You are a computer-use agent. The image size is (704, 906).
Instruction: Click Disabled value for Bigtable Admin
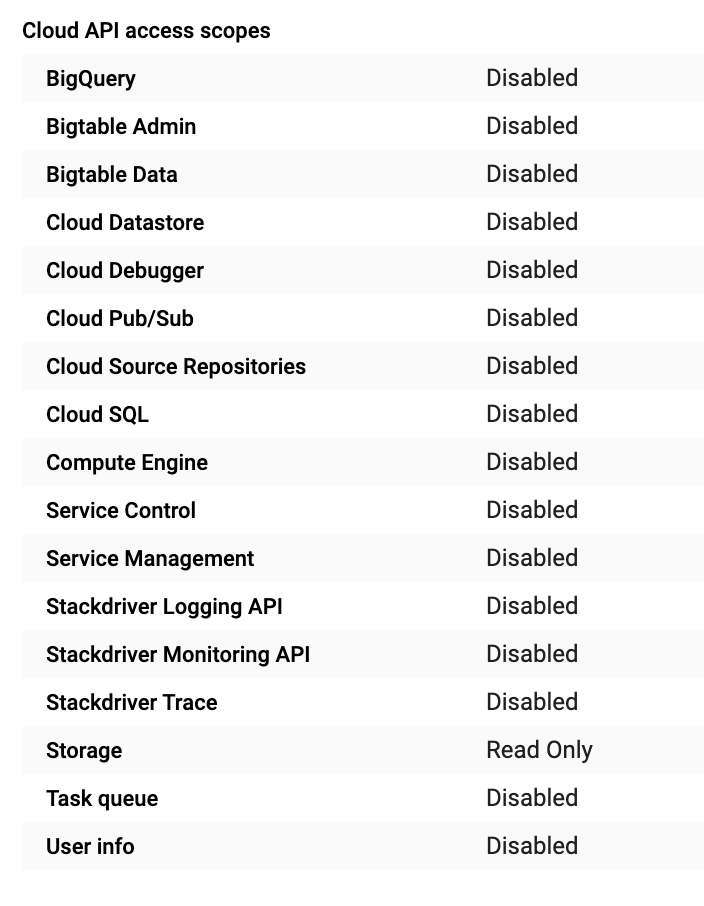click(532, 126)
